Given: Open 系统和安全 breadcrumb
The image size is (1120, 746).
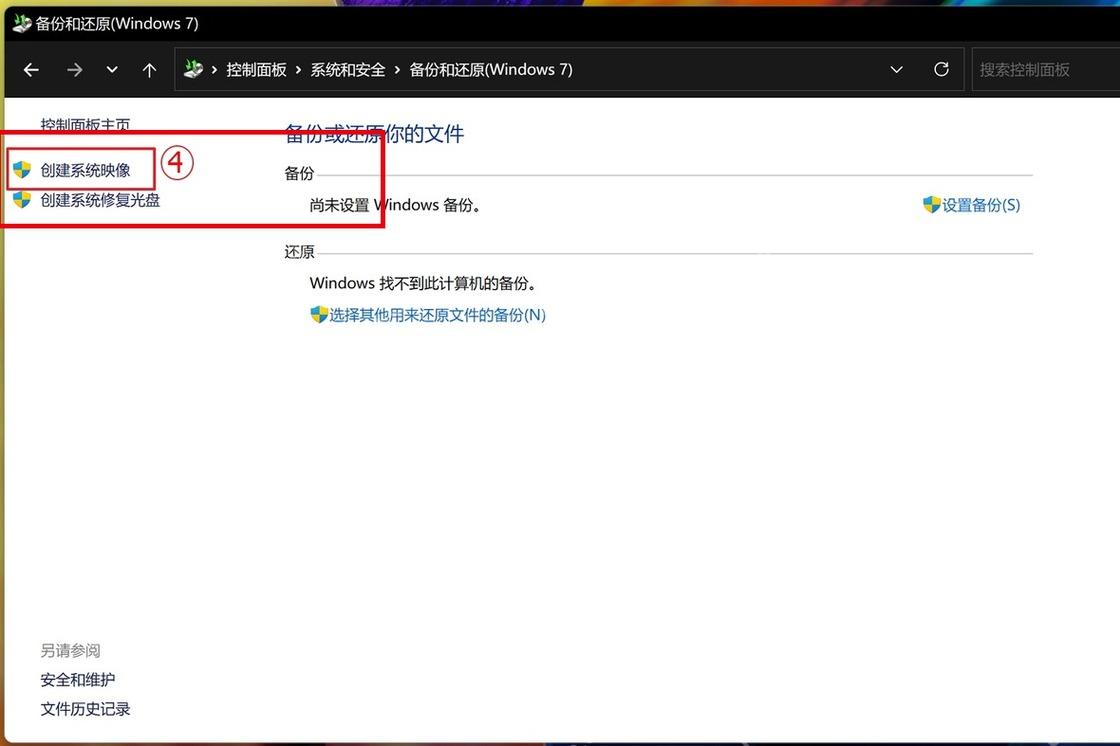Looking at the screenshot, I should pos(348,69).
